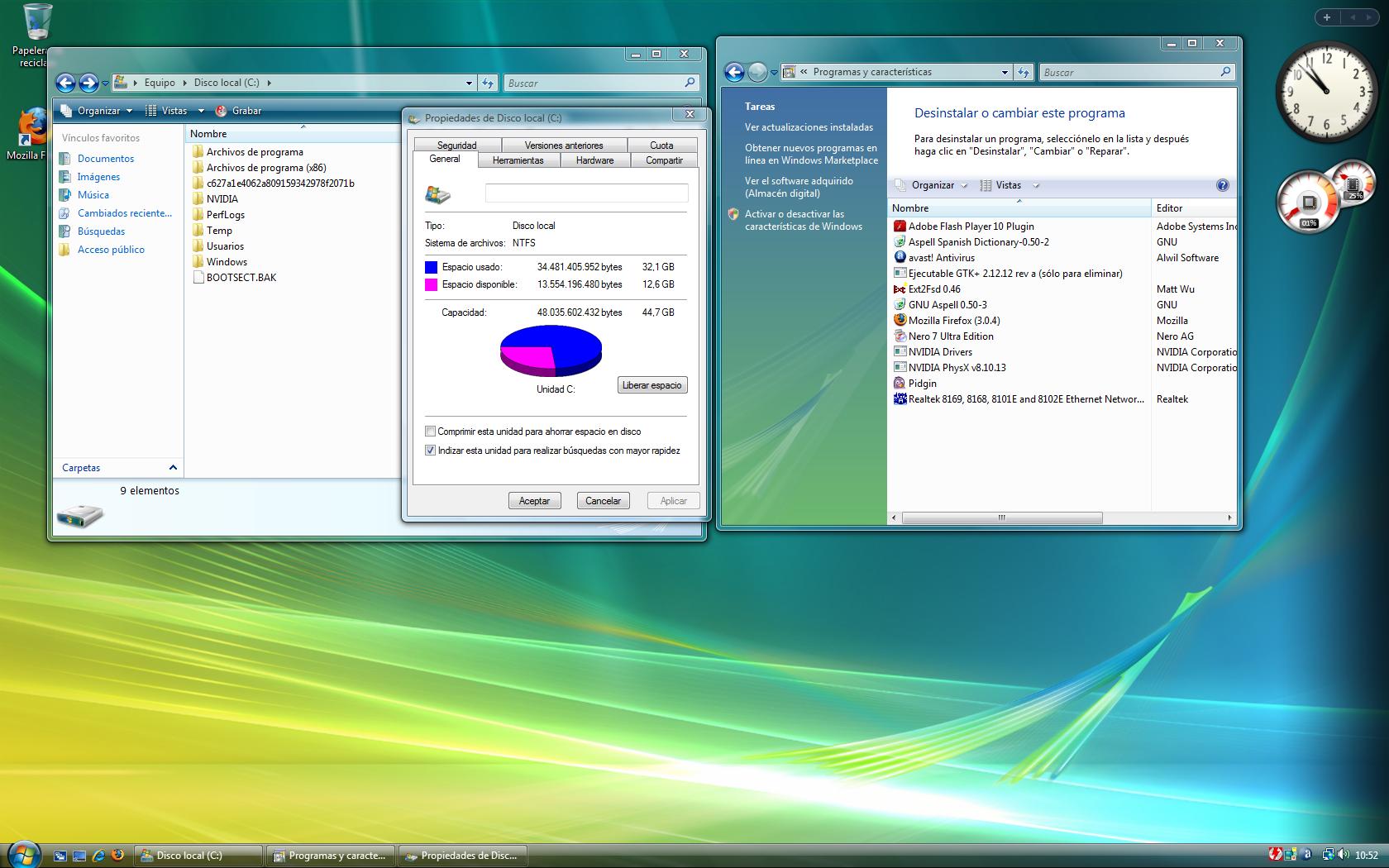This screenshot has width=1389, height=868.
Task: Go back in Disco local (C:) window
Action: (65, 83)
